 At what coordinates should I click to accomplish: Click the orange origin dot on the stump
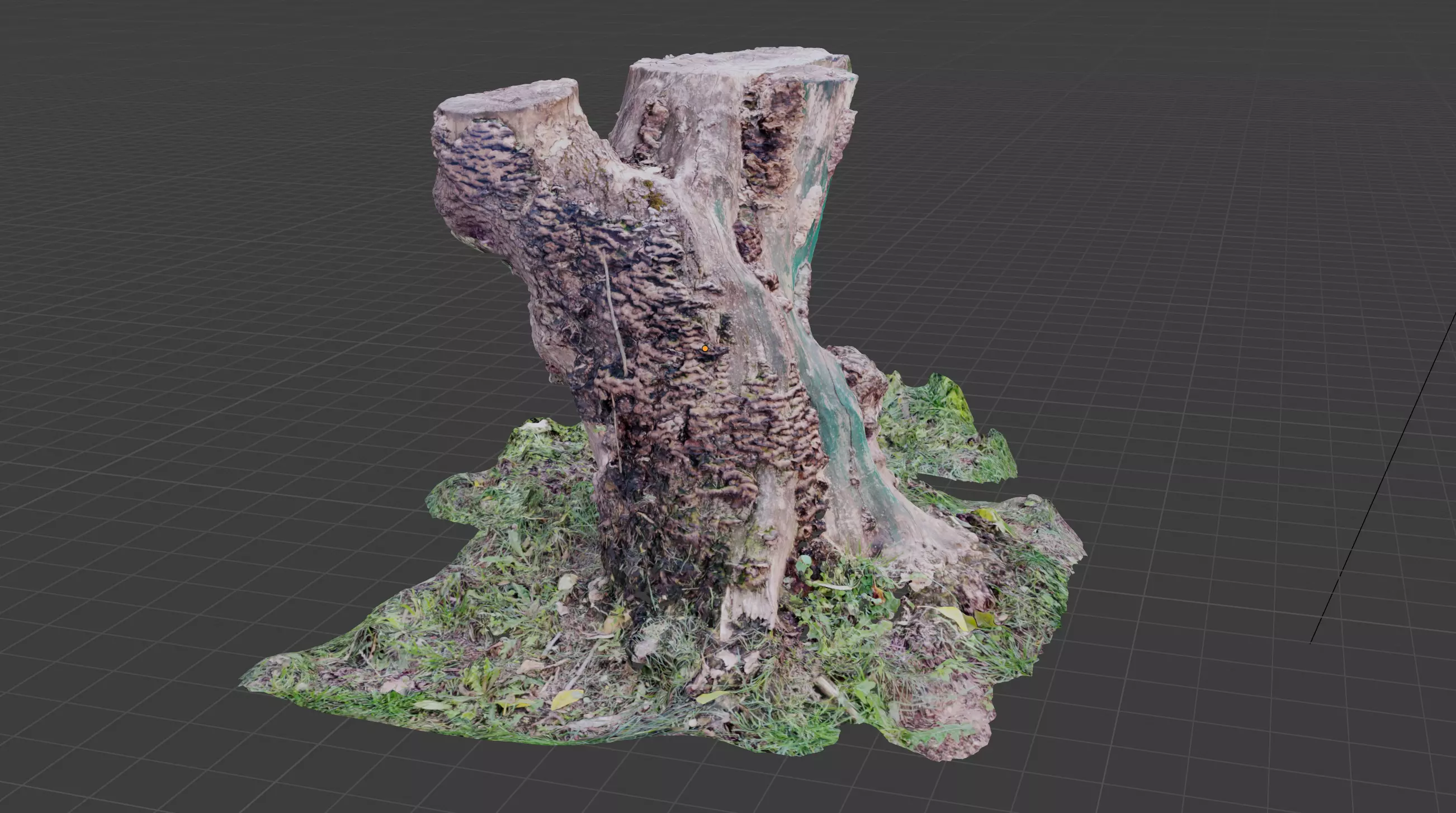click(705, 349)
